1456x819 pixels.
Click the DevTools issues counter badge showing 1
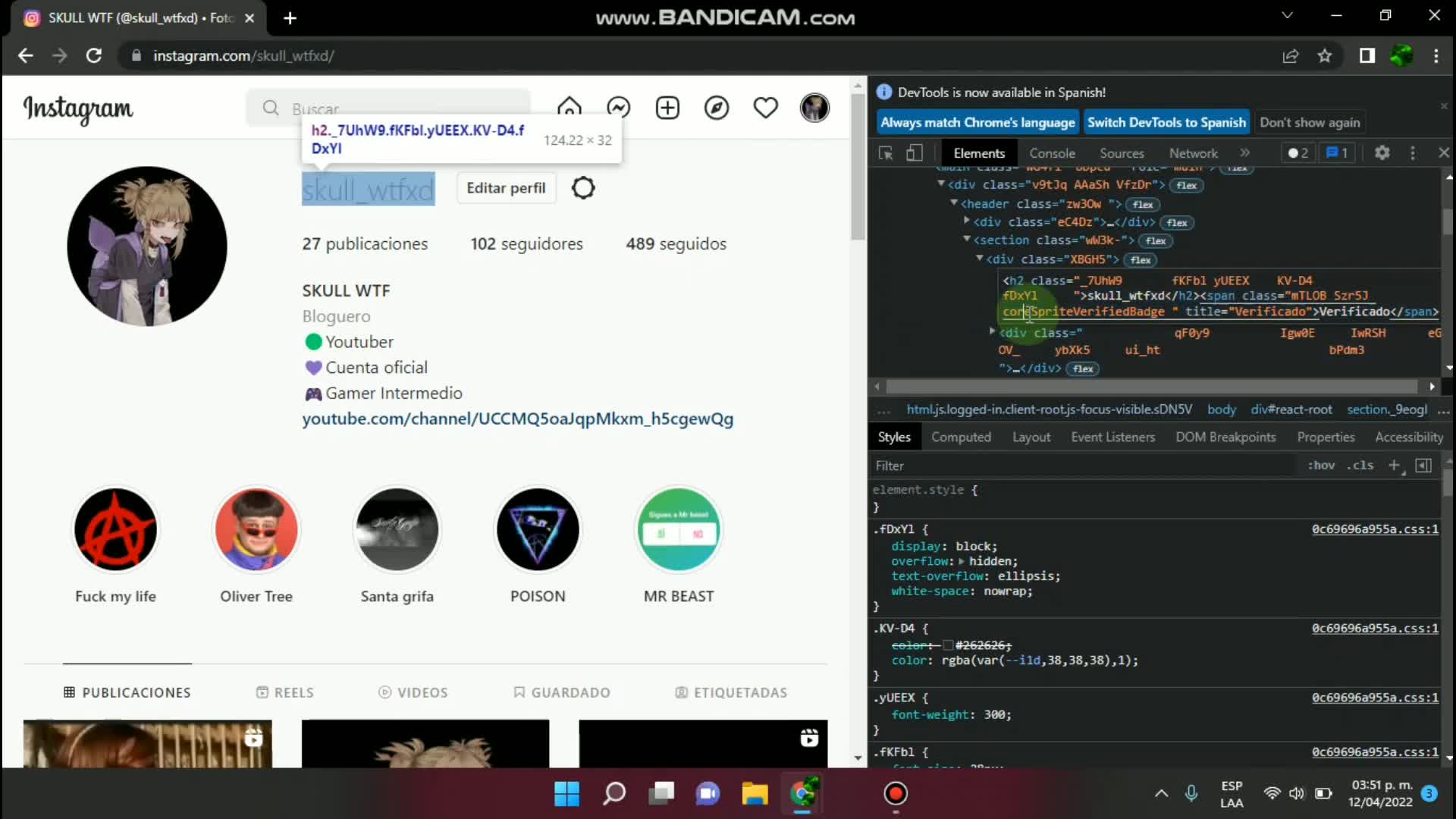[x=1337, y=153]
